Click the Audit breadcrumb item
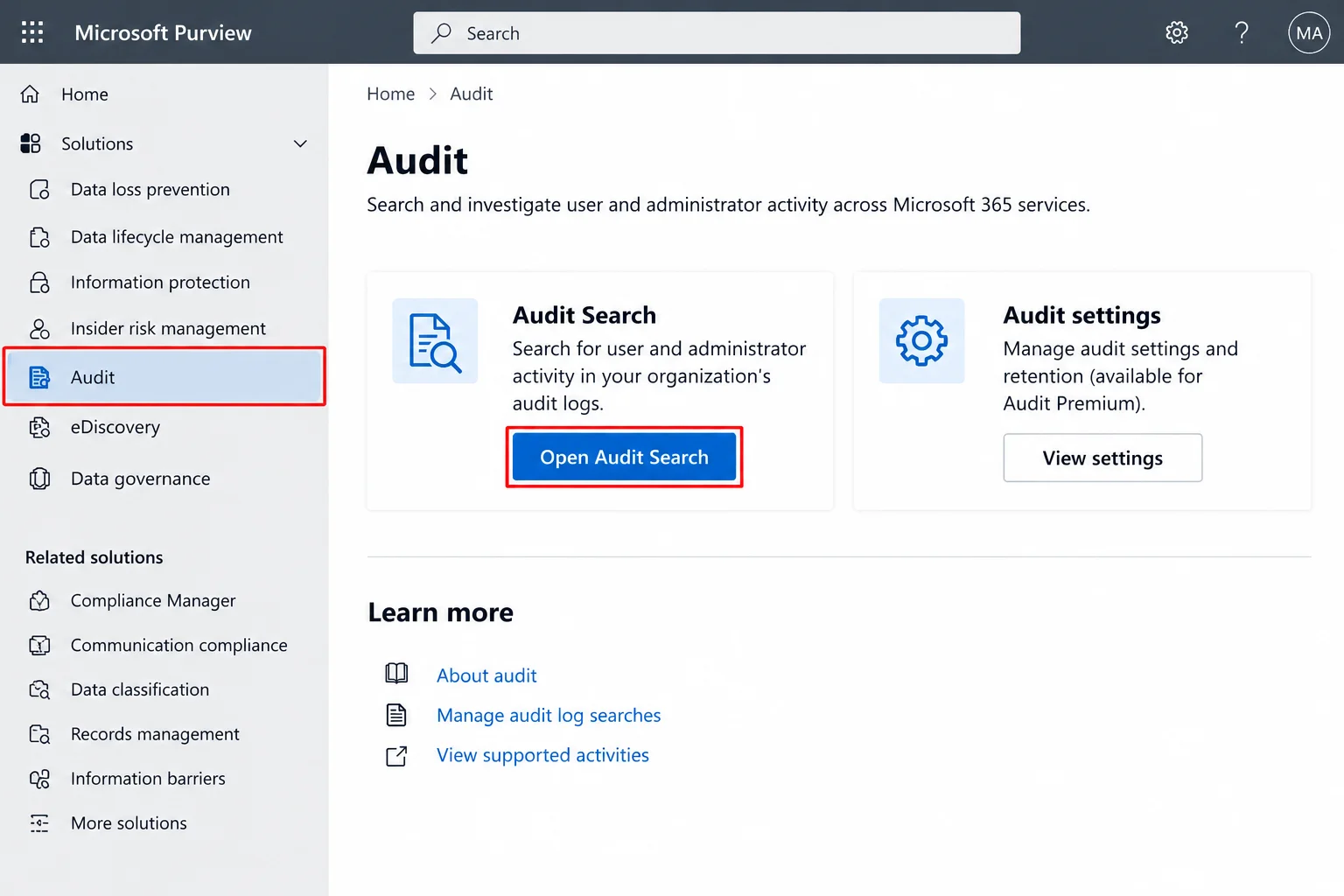 click(471, 94)
